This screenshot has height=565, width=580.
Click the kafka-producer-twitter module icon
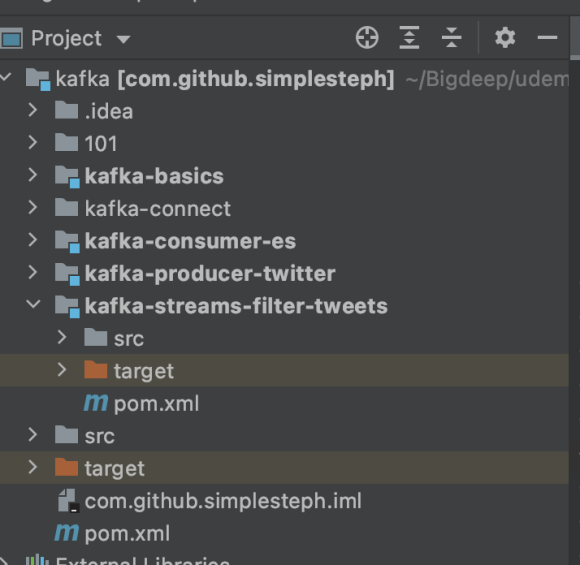click(x=67, y=274)
